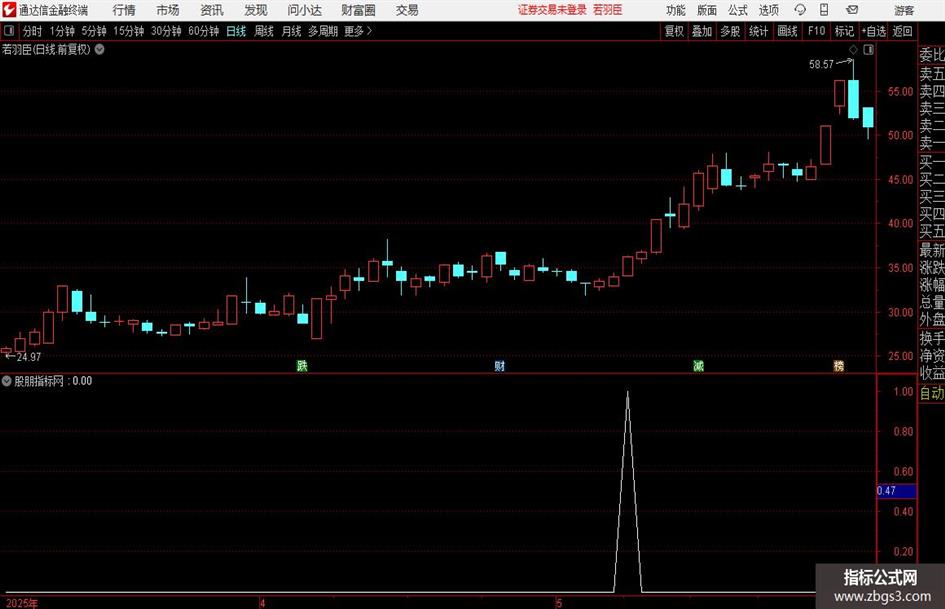Click the blue 财 event marker
Viewport: 945px width, 609px height.
tap(499, 366)
